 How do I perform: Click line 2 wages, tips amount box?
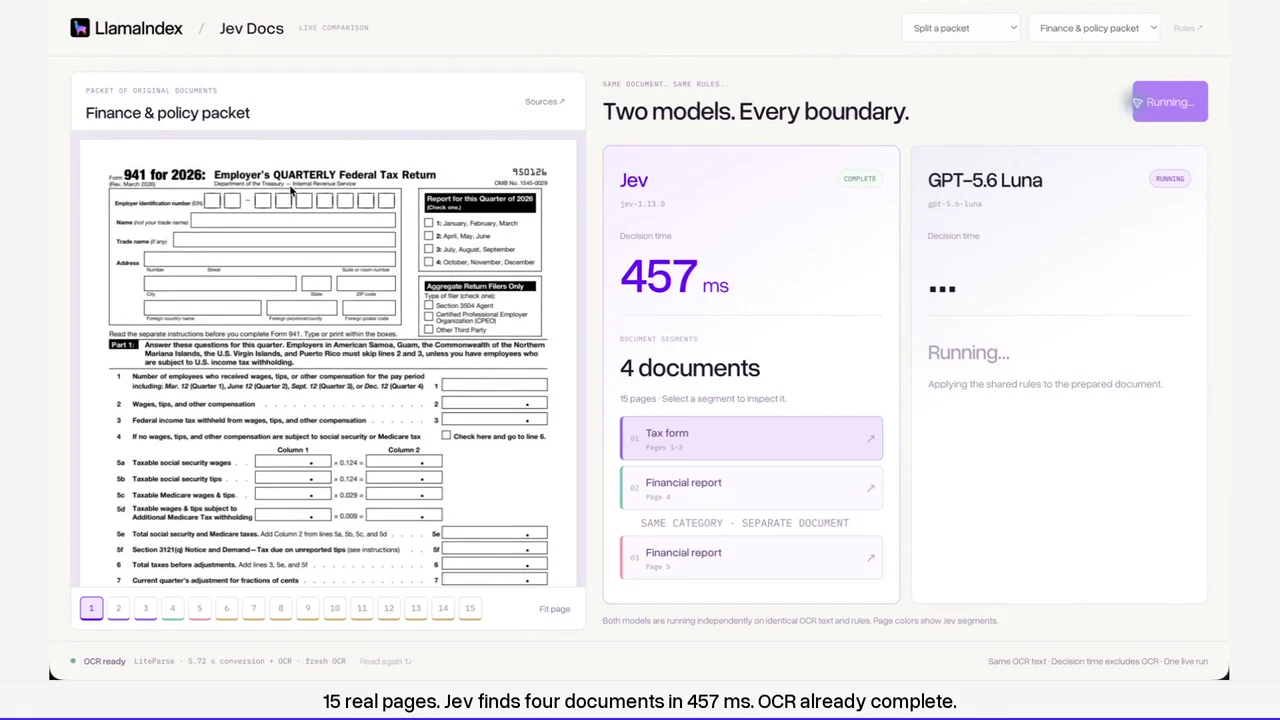click(x=495, y=404)
